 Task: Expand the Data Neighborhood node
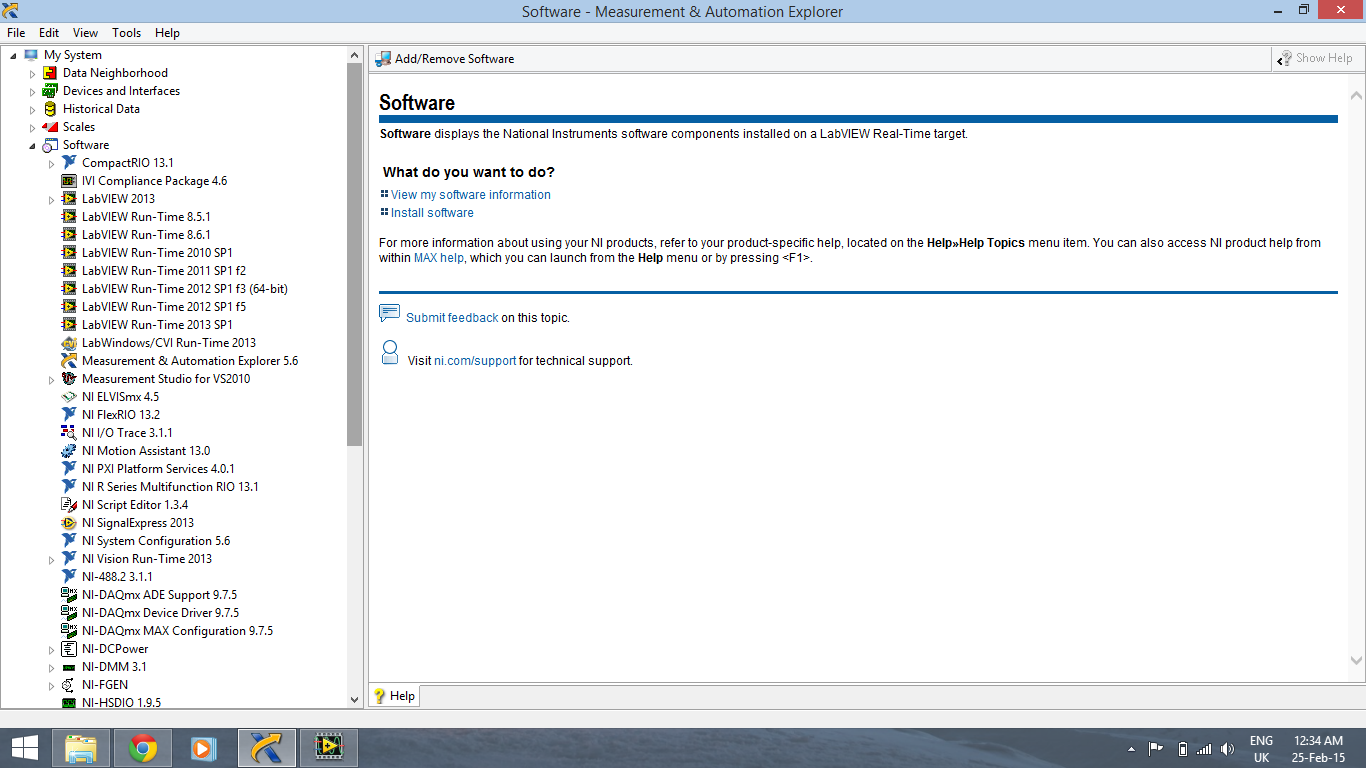32,74
